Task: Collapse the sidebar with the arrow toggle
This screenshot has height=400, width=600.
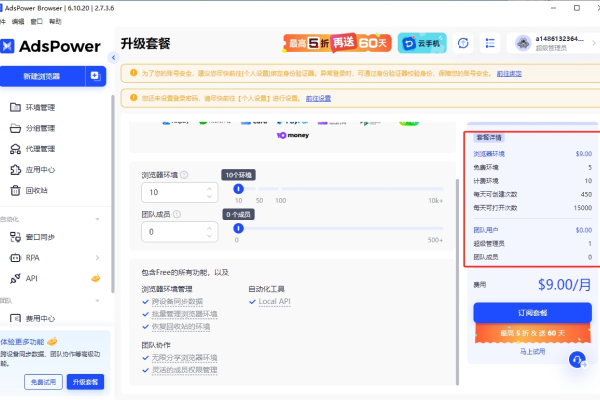Action: click(113, 57)
